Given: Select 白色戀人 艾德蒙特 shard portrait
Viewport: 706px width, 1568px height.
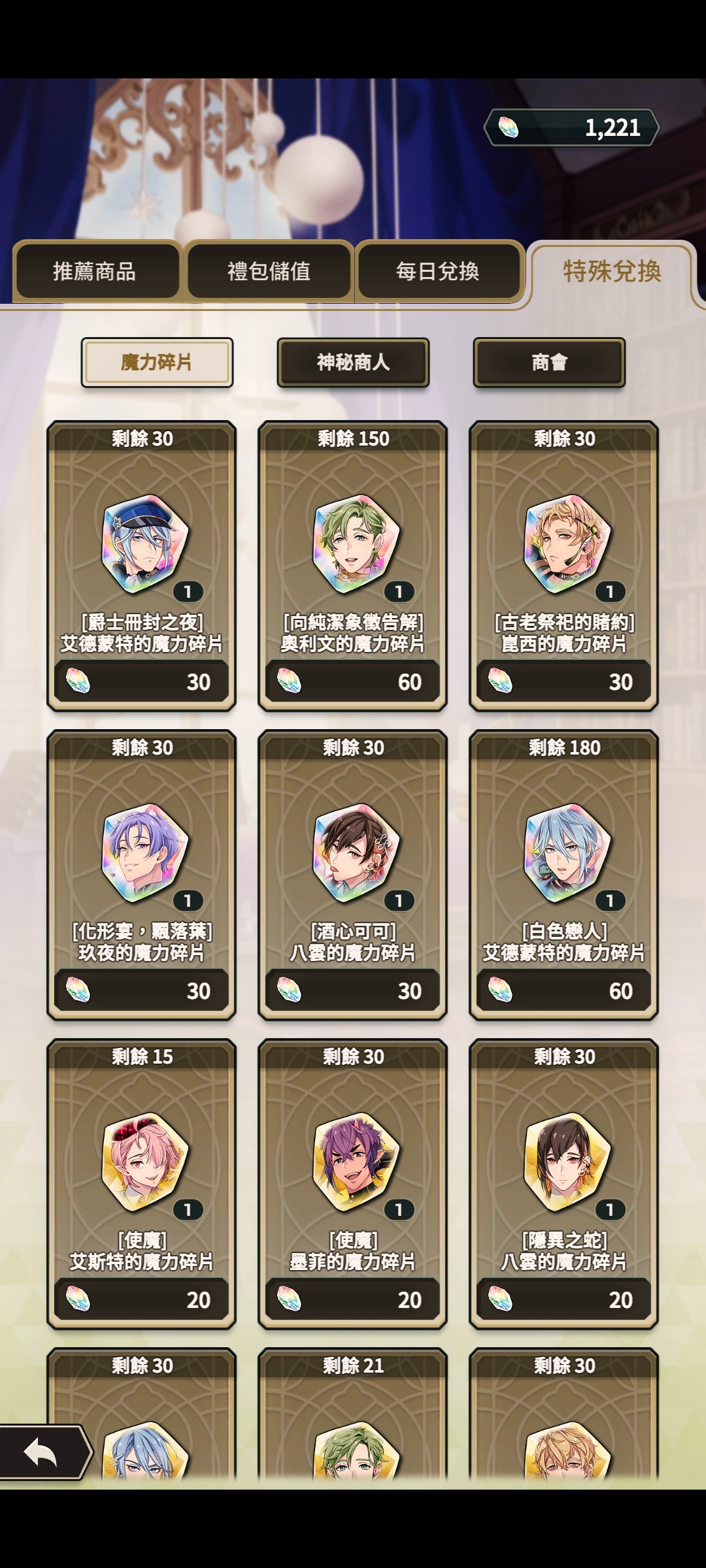Looking at the screenshot, I should 567,853.
